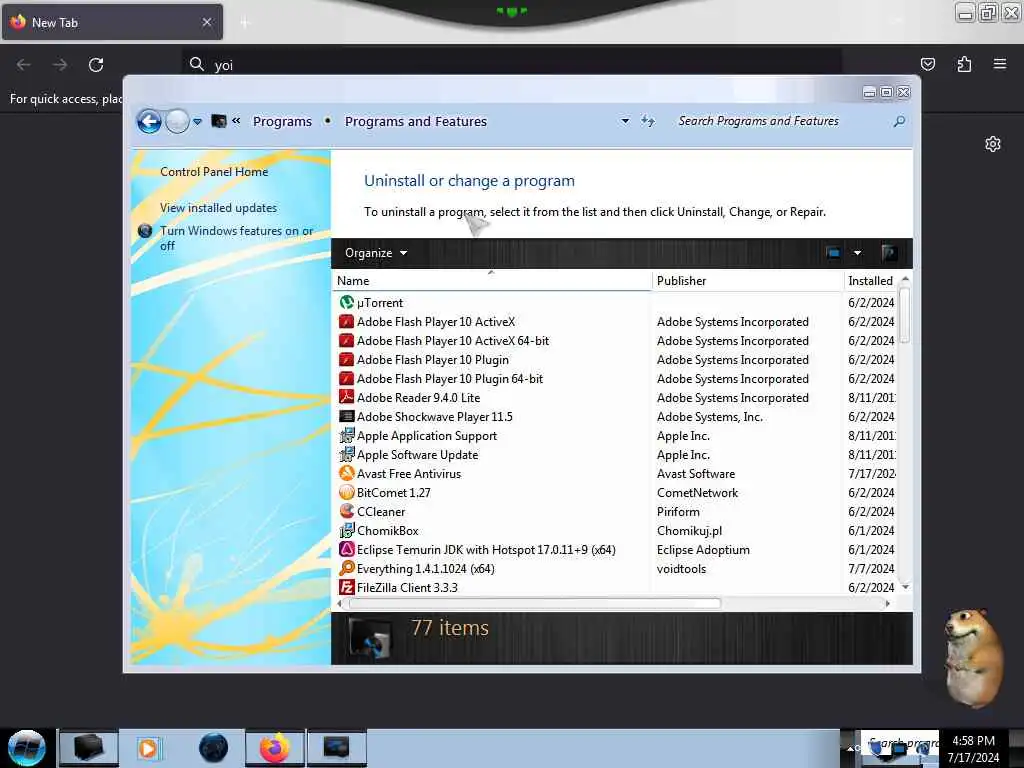The image size is (1024, 768).
Task: Click publisher 'voidtools' cell
Action: click(x=681, y=568)
